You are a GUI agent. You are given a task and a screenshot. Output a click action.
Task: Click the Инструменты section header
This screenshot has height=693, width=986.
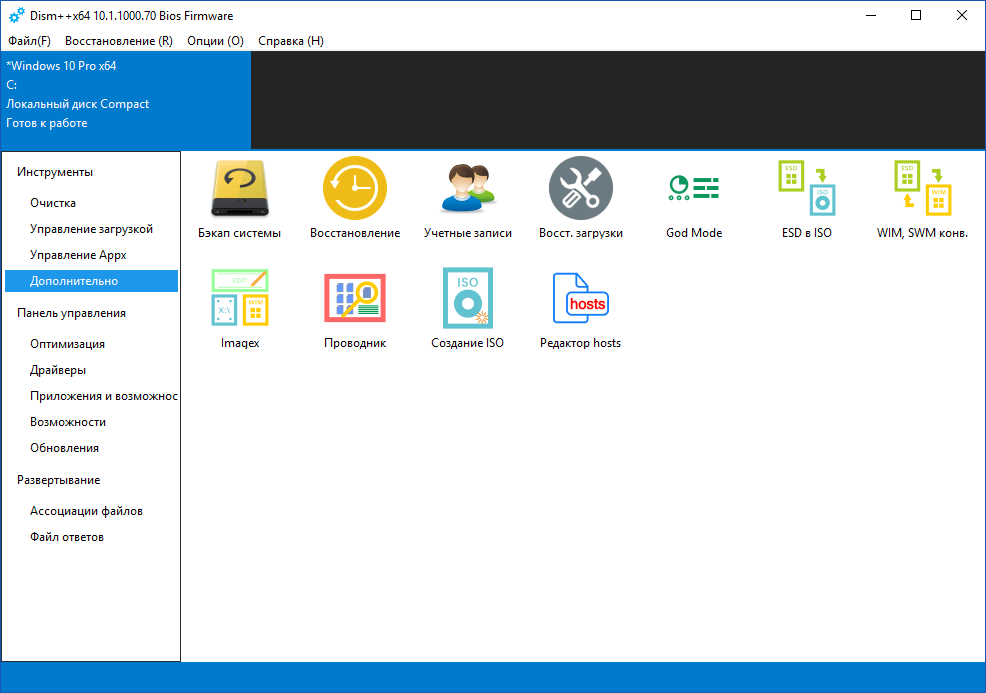[55, 172]
